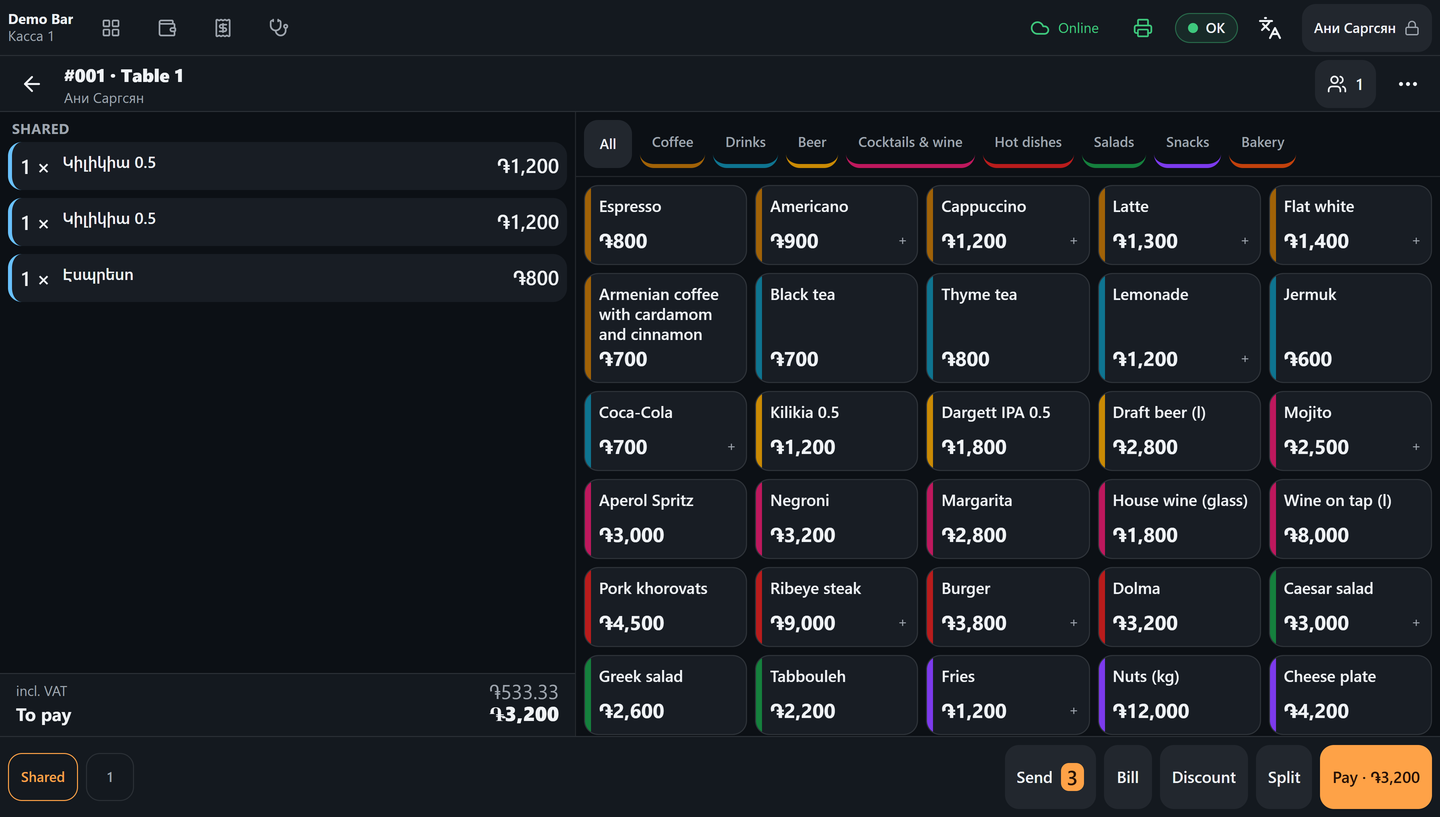The image size is (1440, 817).
Task: Switch to the Coffee category tab
Action: 672,143
